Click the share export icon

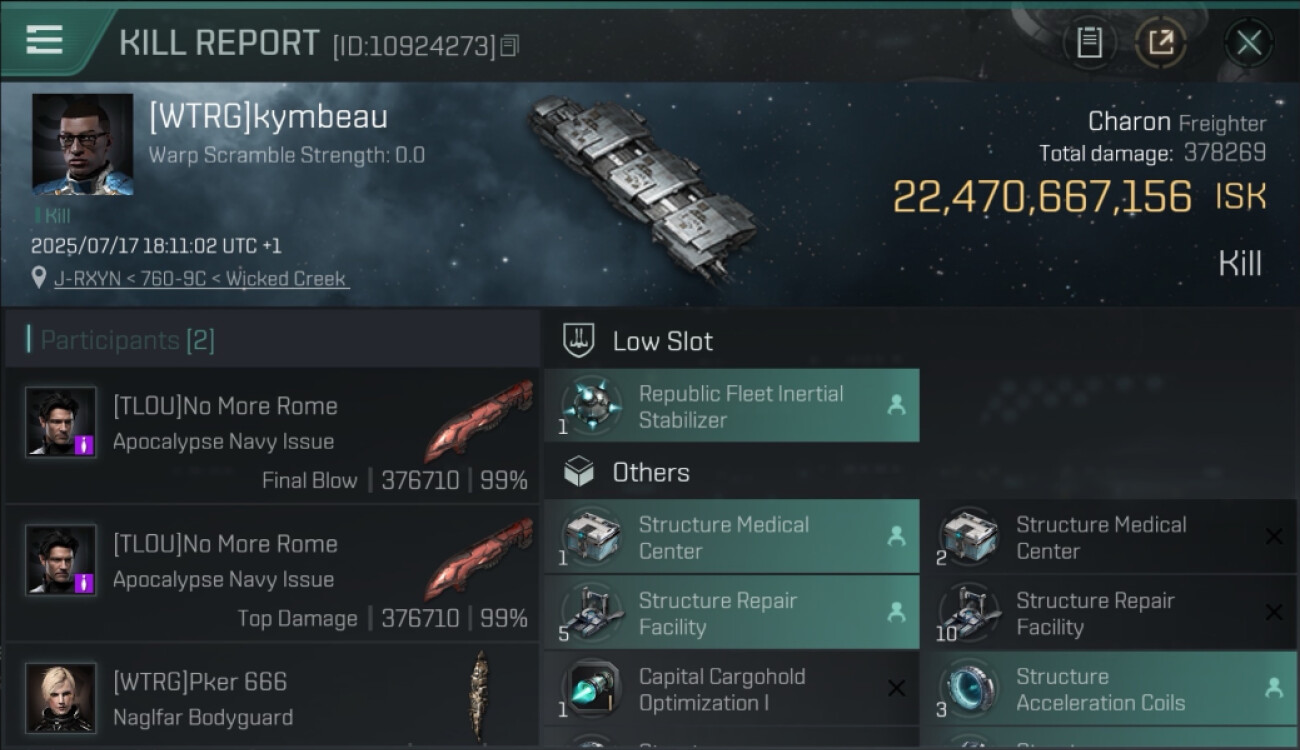click(1160, 42)
